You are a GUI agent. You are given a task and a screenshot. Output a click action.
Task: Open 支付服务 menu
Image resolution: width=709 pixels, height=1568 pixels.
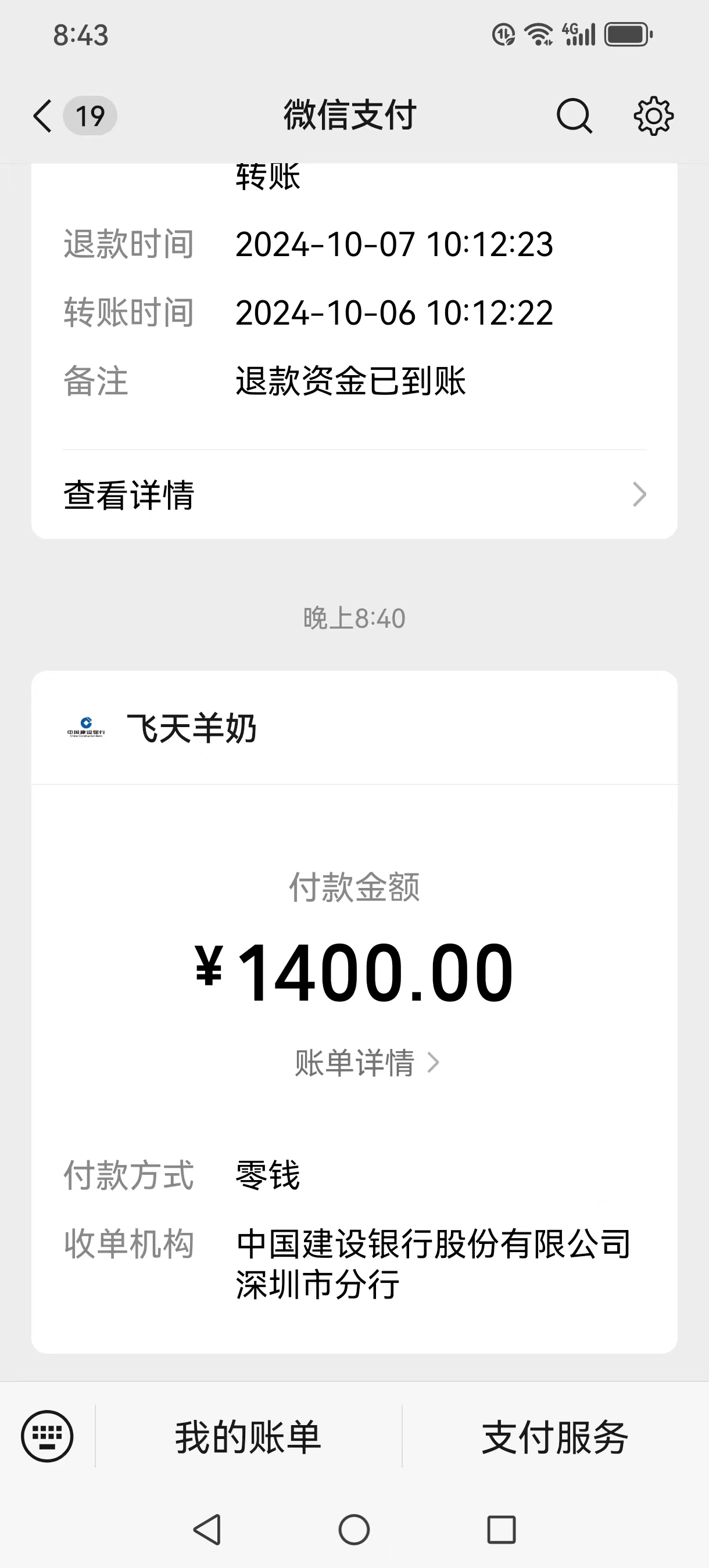coord(555,1437)
